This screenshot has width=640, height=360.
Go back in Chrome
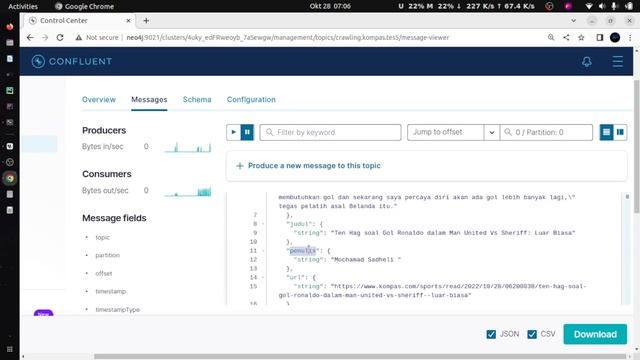30,38
